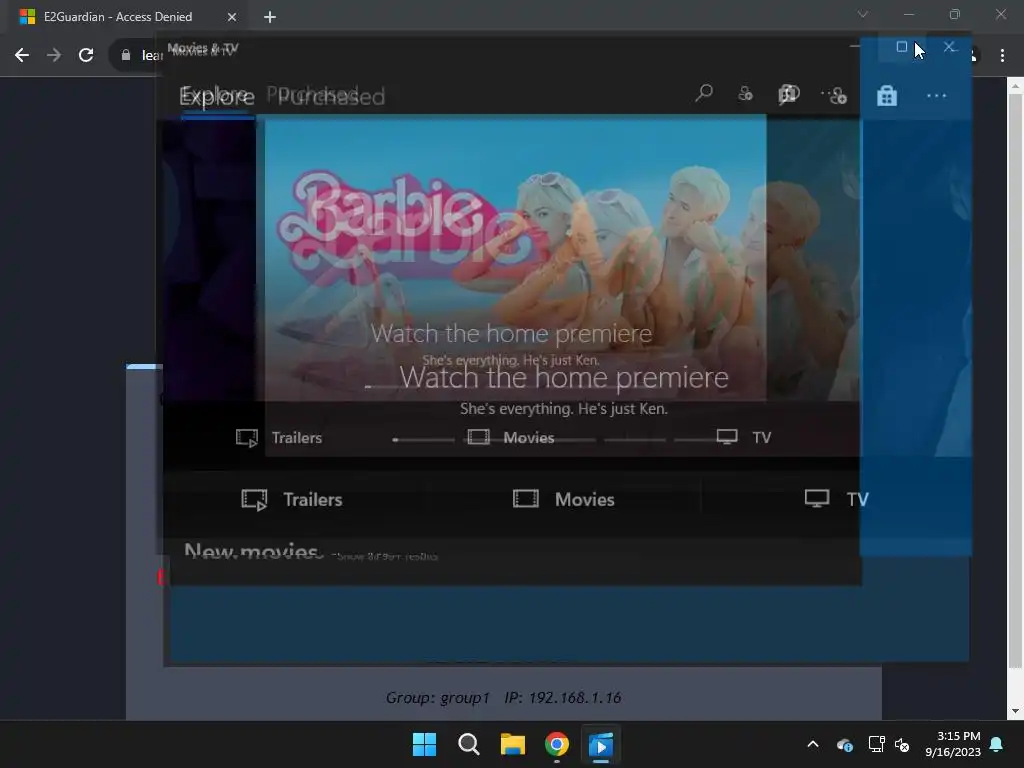The image size is (1024, 768).
Task: Reload the Chrome page
Action: (x=86, y=55)
